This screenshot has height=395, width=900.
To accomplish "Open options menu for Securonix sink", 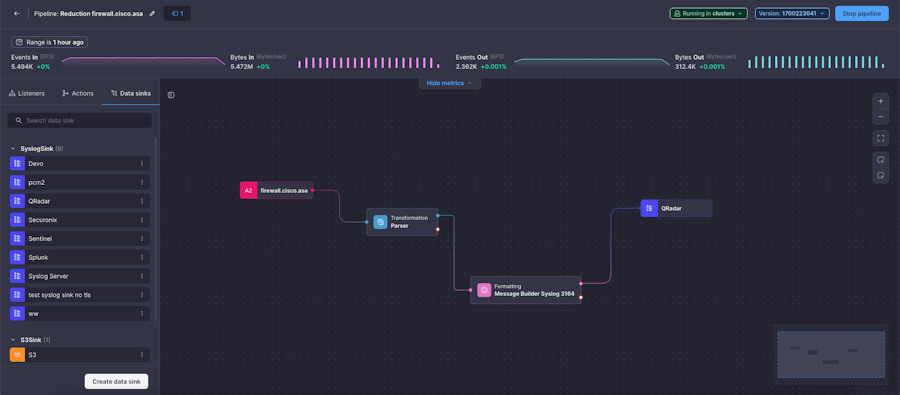I will click(142, 220).
